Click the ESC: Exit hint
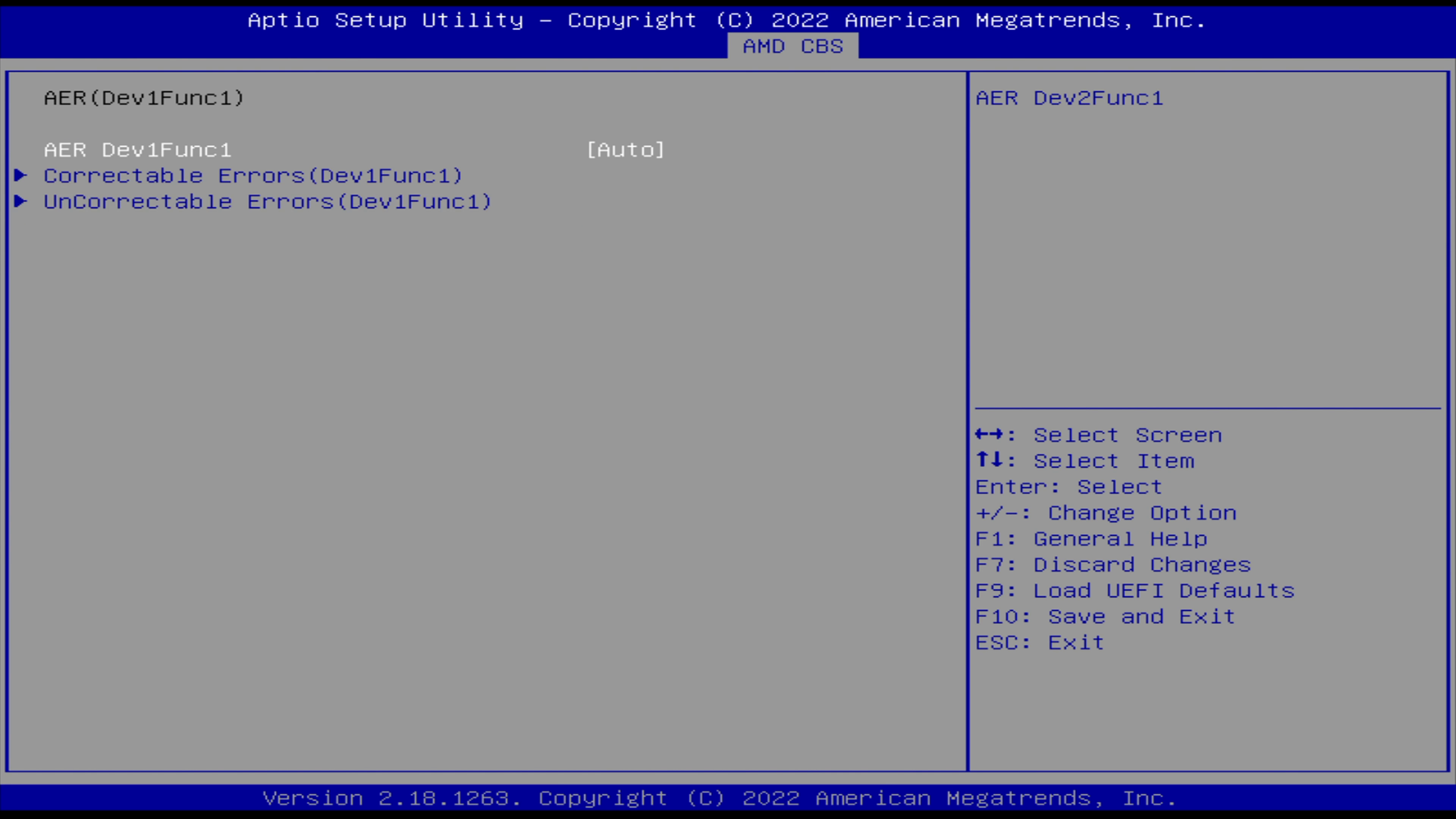 tap(1040, 643)
